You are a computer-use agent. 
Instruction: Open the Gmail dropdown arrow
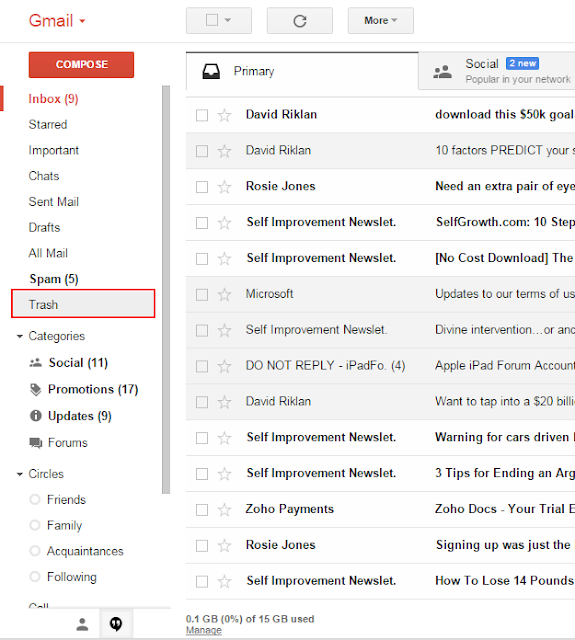click(82, 21)
